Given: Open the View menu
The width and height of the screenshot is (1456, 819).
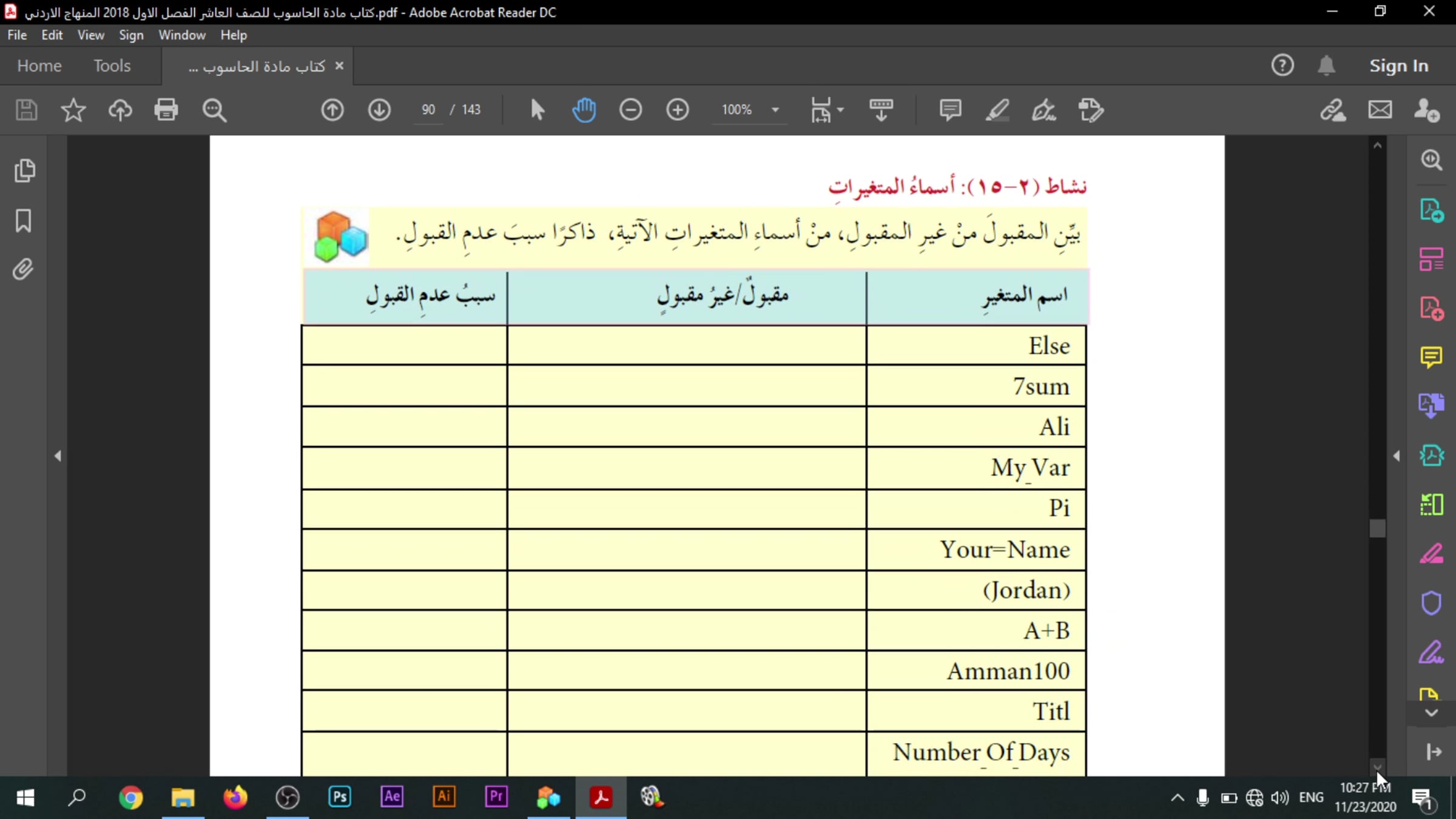Looking at the screenshot, I should click(x=90, y=35).
